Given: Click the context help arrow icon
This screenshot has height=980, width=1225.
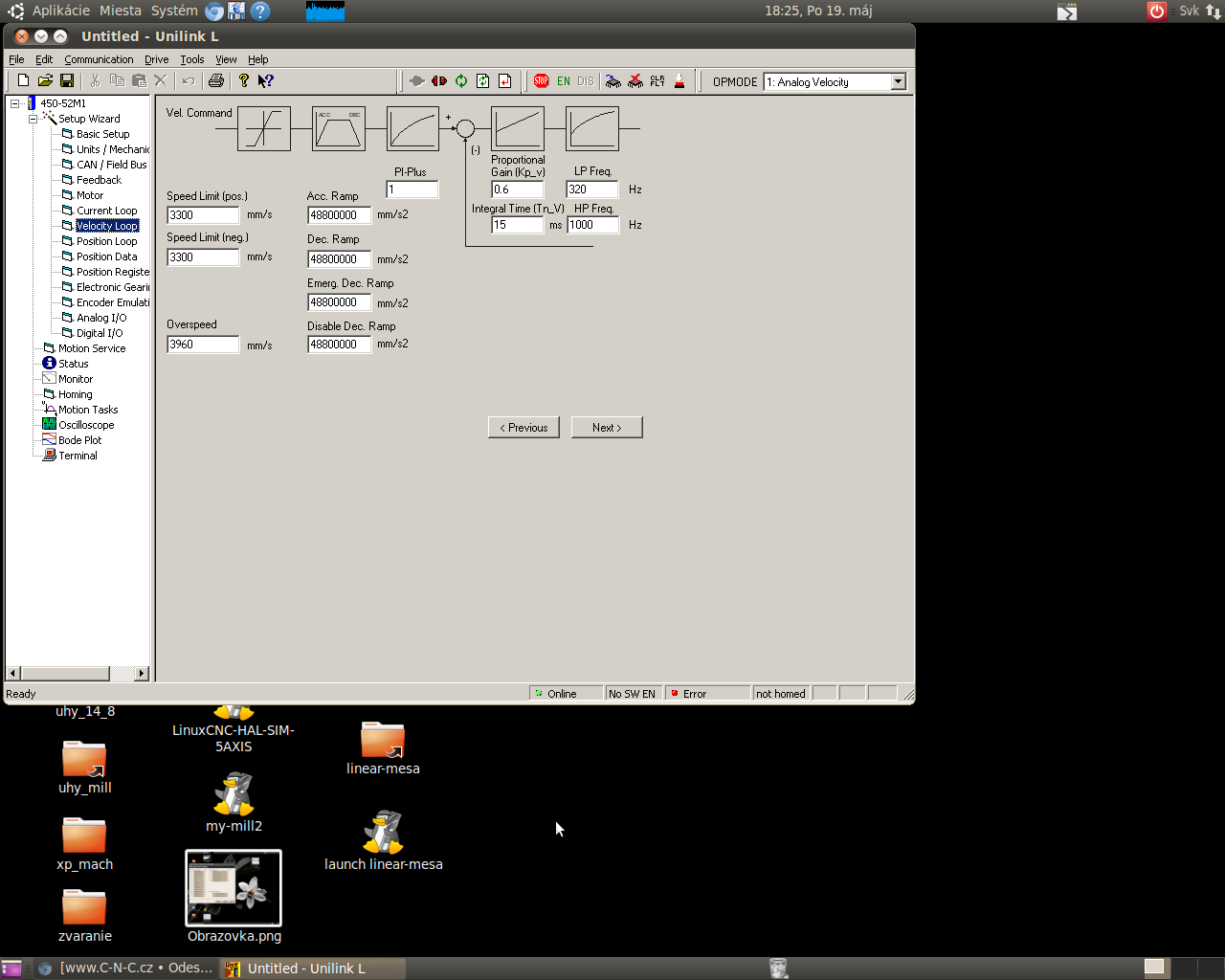Looking at the screenshot, I should [266, 81].
